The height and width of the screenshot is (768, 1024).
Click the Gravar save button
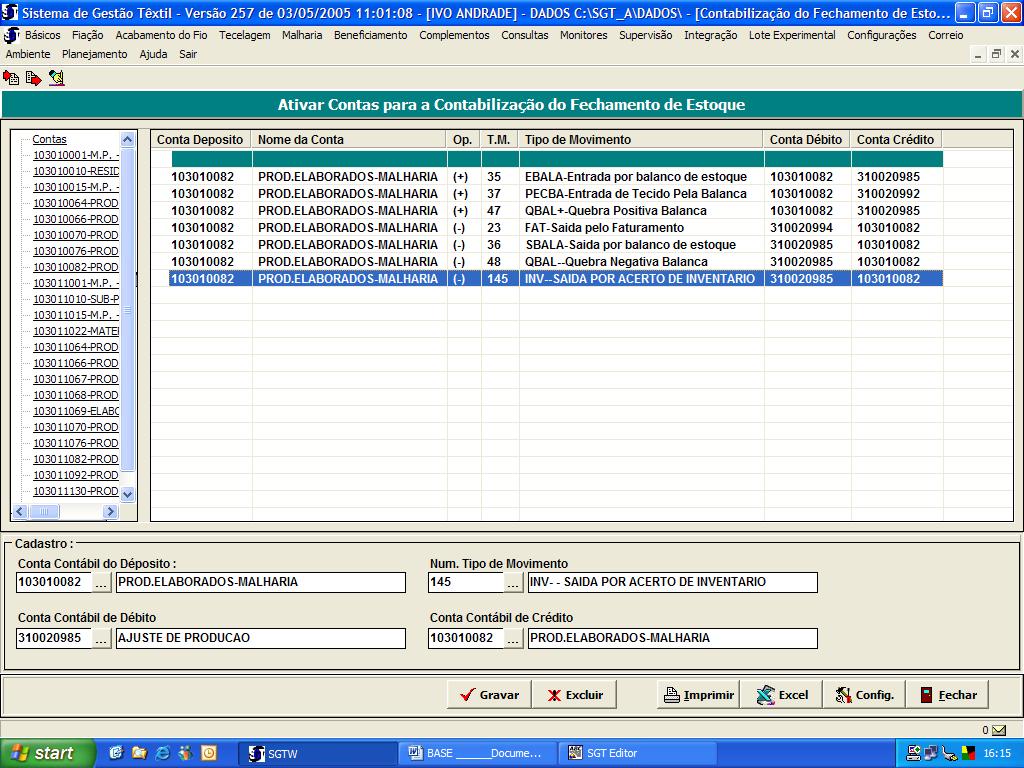(x=488, y=695)
